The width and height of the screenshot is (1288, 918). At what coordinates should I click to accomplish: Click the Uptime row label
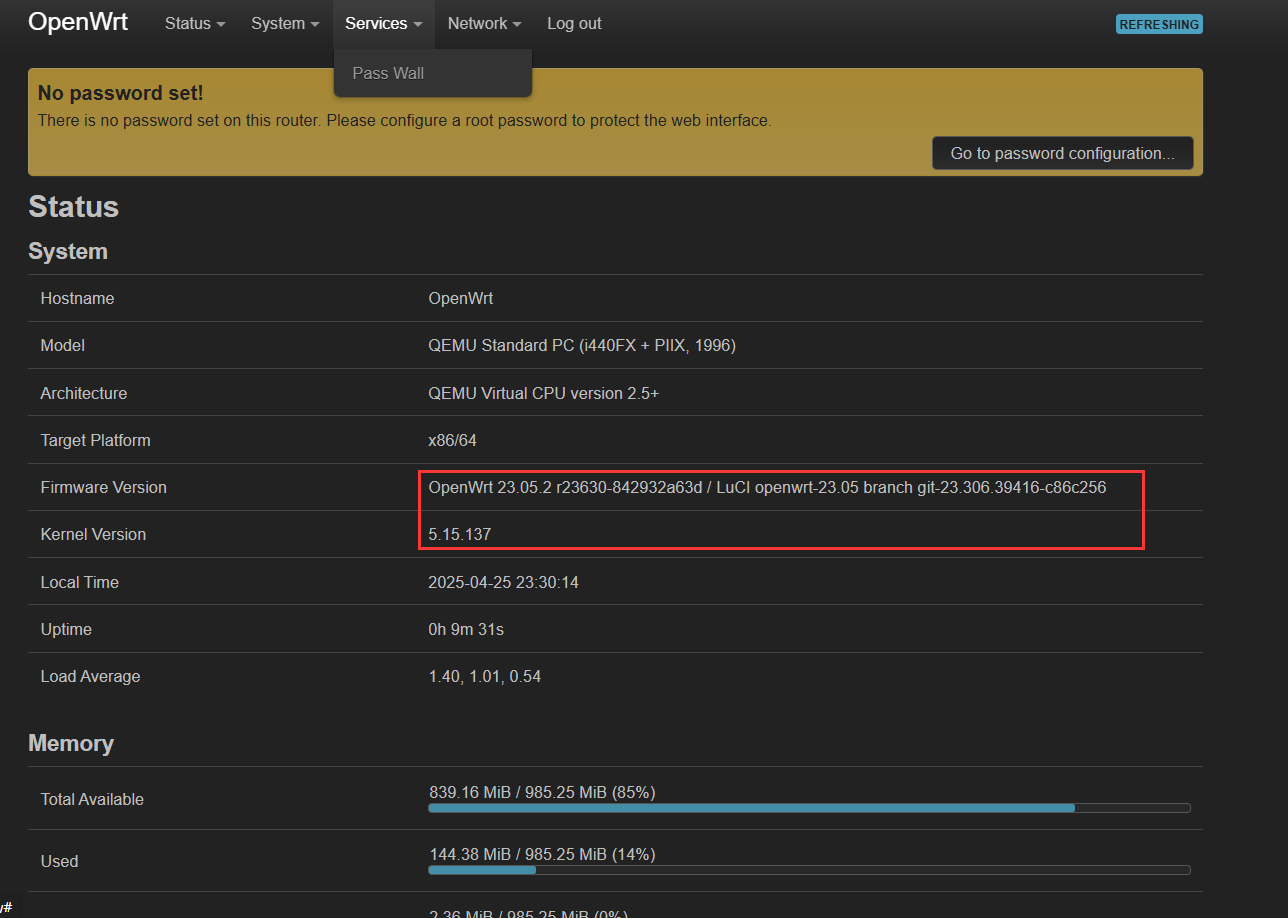click(66, 629)
